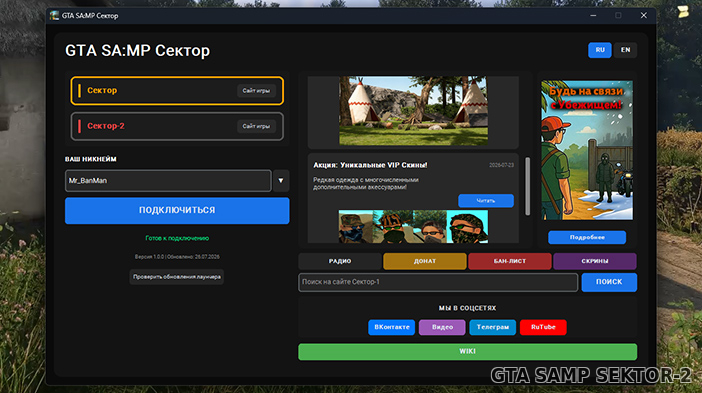Click the nickname input field Mr_BanMan
The height and width of the screenshot is (393, 702).
(168, 181)
